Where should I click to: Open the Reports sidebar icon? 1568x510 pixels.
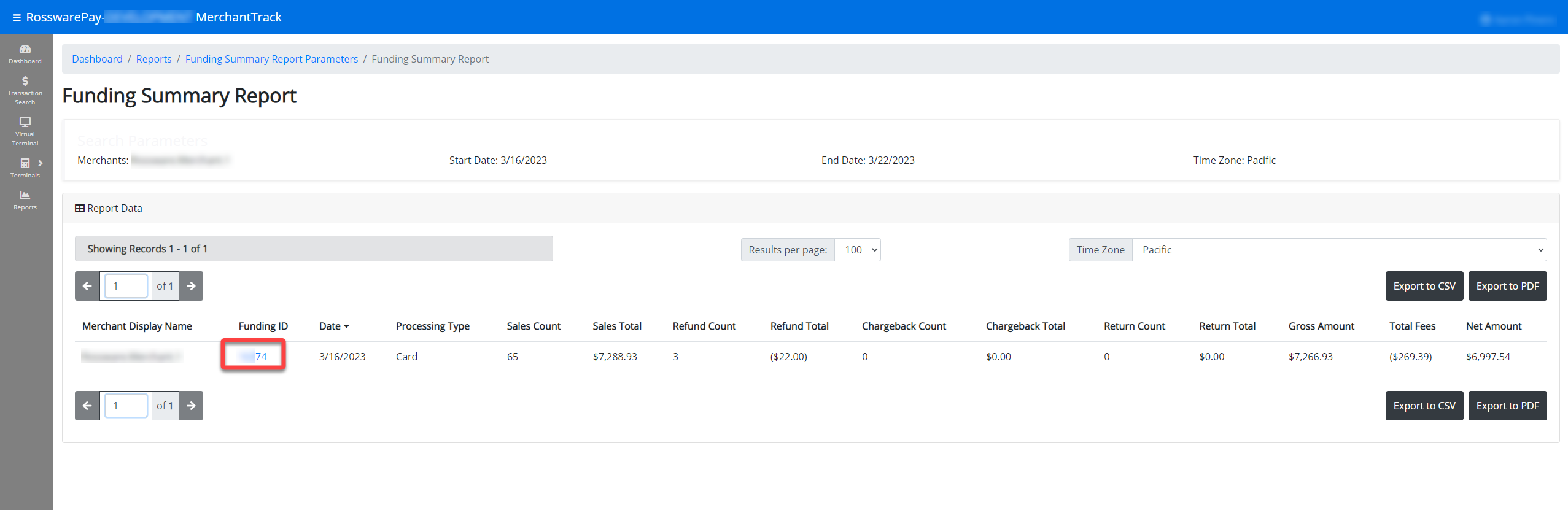coord(25,200)
